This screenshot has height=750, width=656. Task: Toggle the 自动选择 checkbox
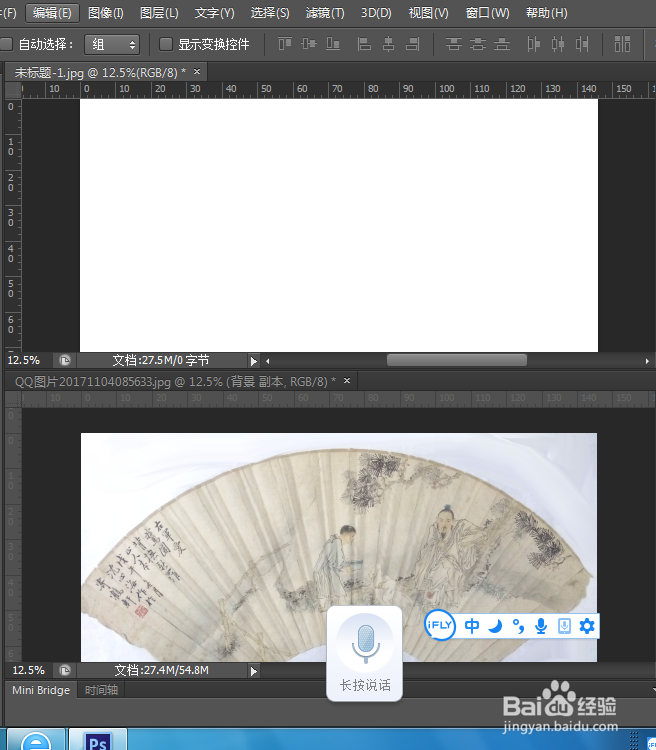[x=6, y=44]
